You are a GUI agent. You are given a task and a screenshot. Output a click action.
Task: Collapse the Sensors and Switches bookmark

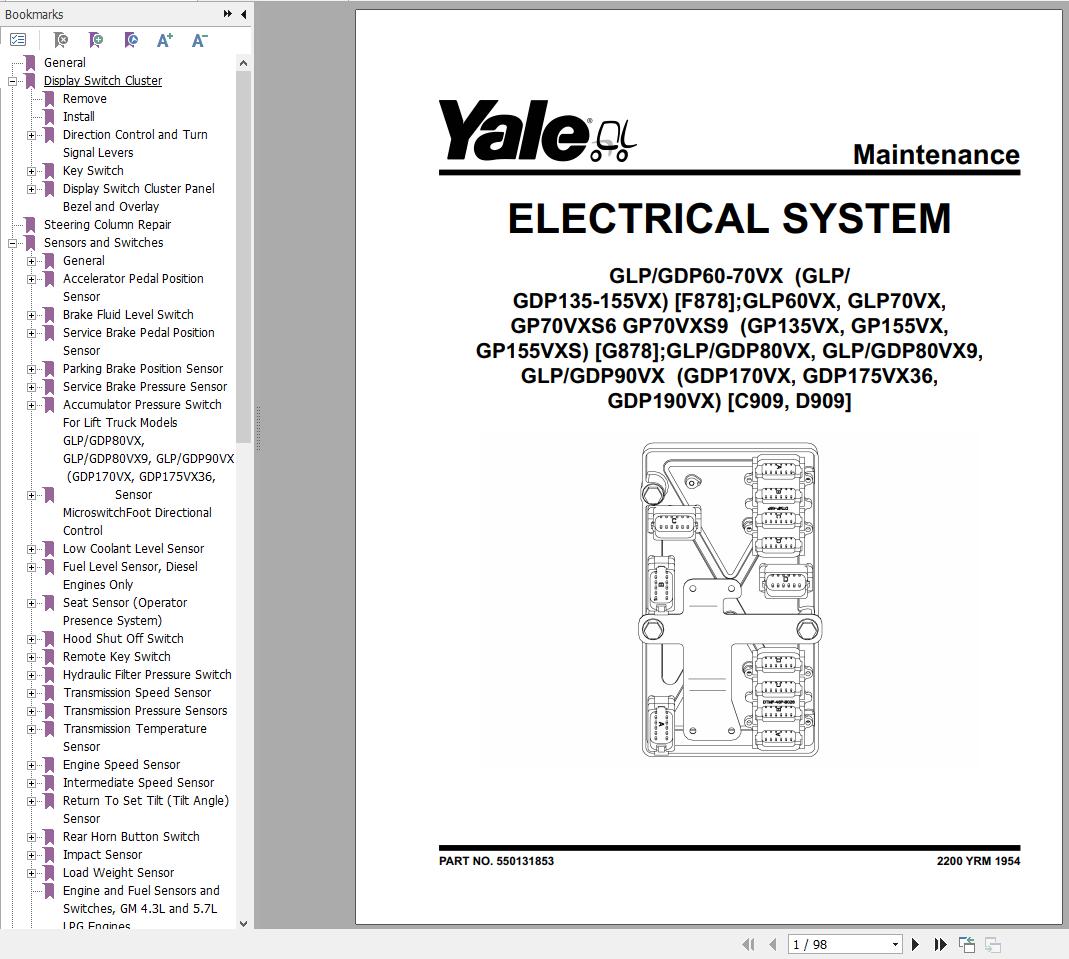coord(12,243)
